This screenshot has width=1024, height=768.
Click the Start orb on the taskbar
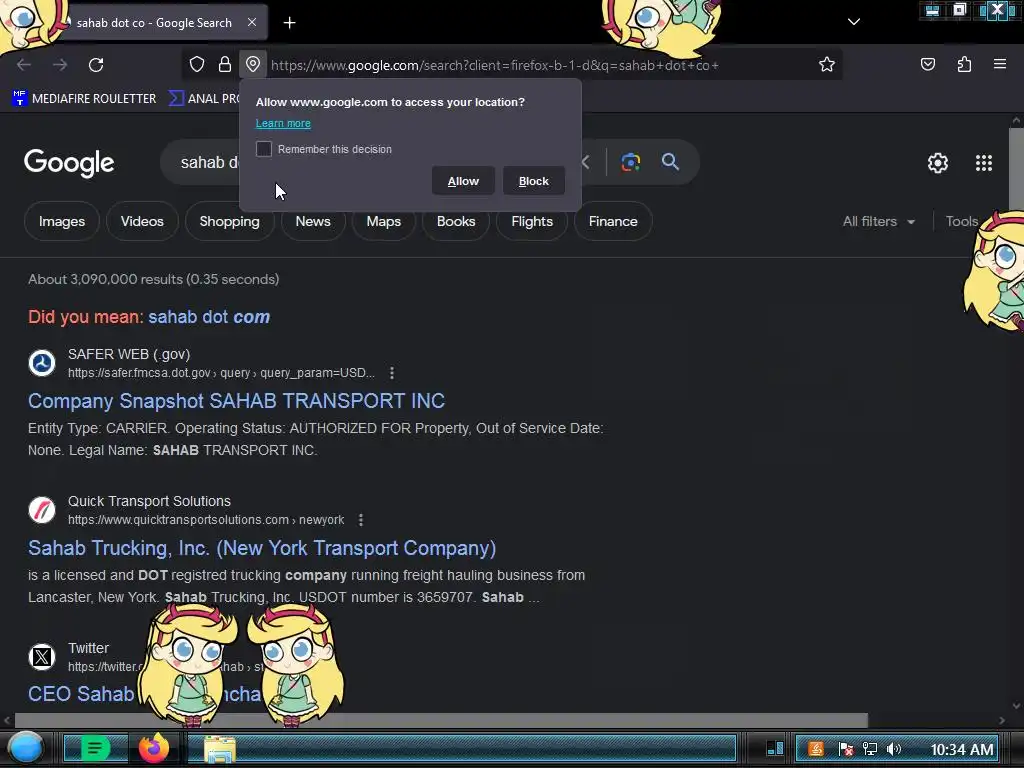tap(25, 748)
